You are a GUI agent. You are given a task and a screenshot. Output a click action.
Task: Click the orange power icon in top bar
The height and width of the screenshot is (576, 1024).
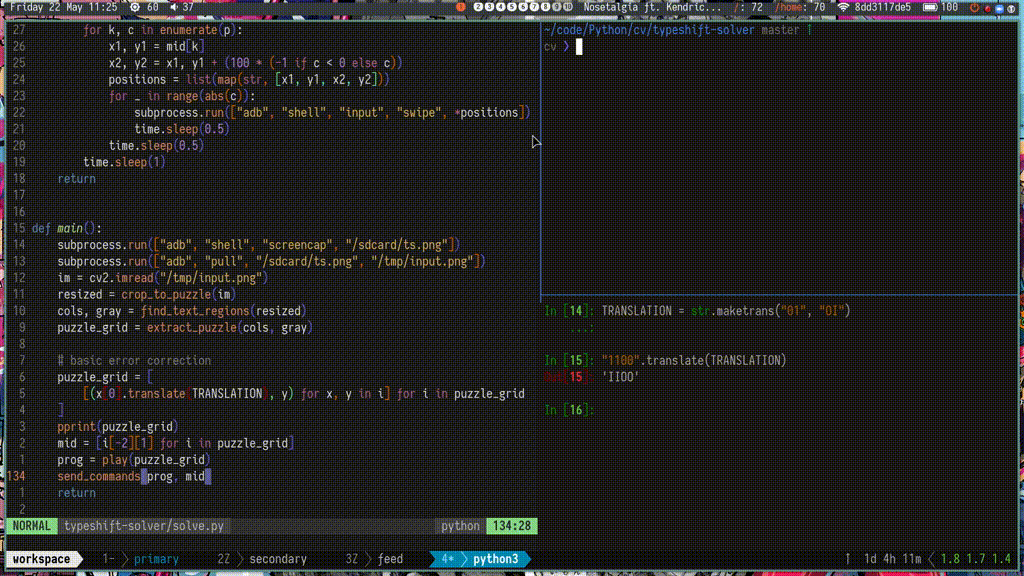[974, 7]
